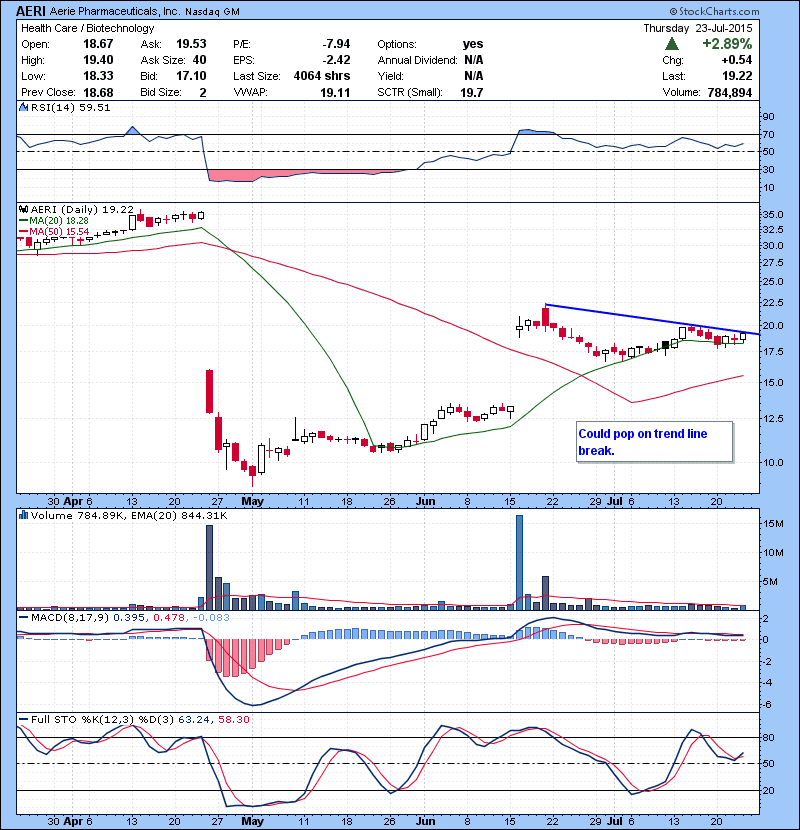800x830 pixels.
Task: Select the Chg value +0.54
Action: pos(736,60)
